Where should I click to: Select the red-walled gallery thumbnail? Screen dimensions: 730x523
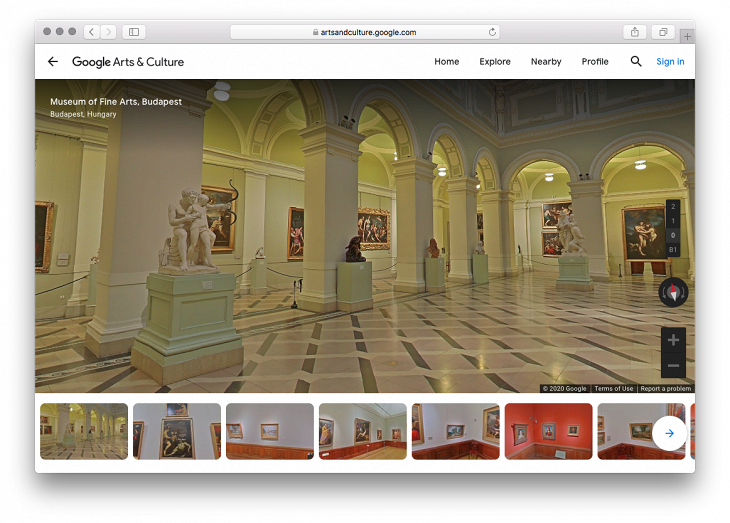(x=548, y=431)
